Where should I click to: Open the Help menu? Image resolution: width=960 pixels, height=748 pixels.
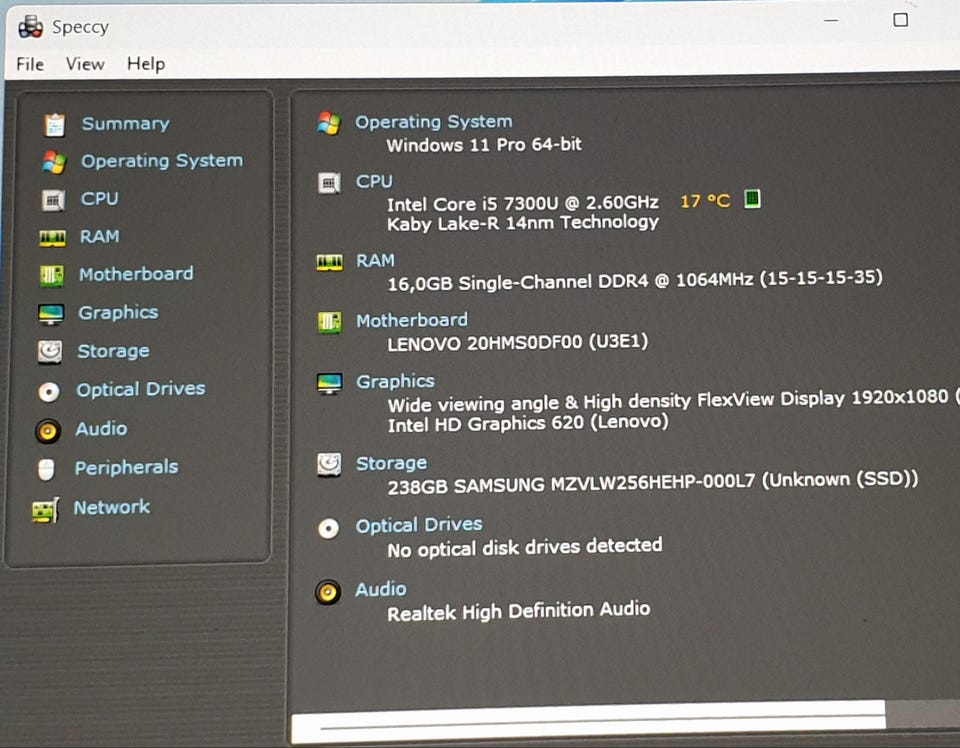click(x=146, y=64)
